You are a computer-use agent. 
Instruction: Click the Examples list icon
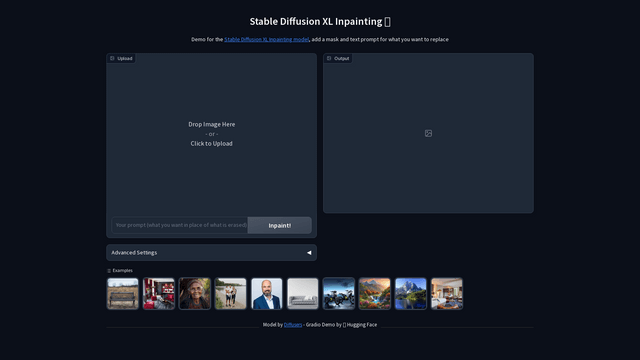click(109, 271)
